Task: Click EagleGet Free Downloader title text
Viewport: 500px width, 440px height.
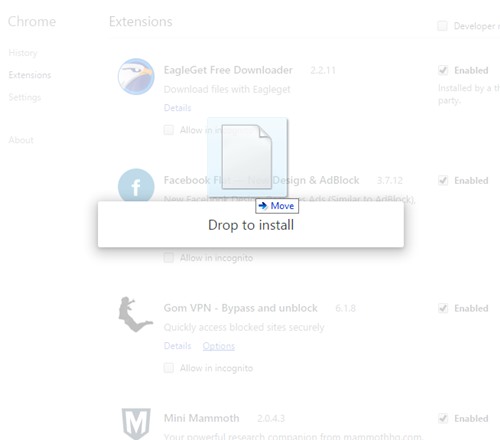Action: [228, 70]
